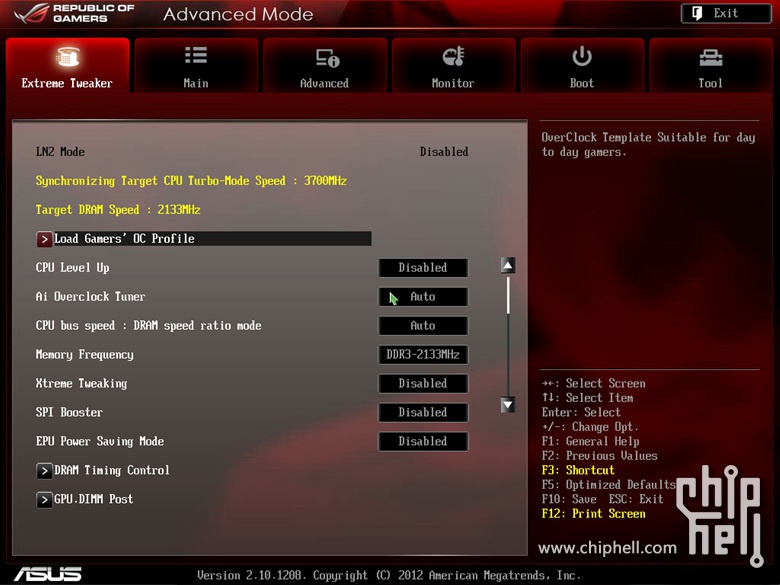Click the scroll up arrow

[508, 266]
